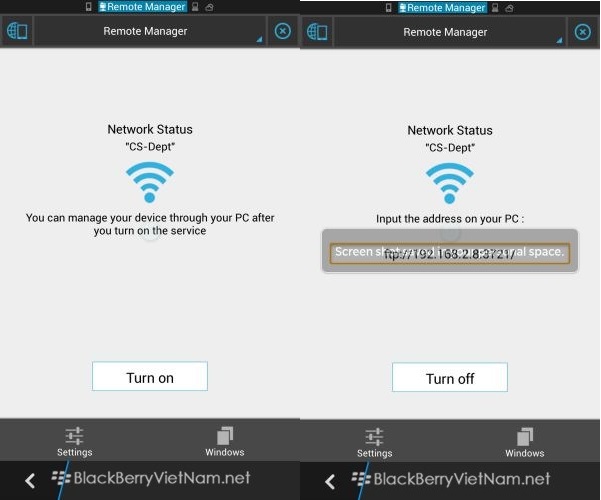Viewport: 601px width, 500px height.
Task: Tap the Wi-Fi signal icon, left screen
Action: [x=150, y=182]
